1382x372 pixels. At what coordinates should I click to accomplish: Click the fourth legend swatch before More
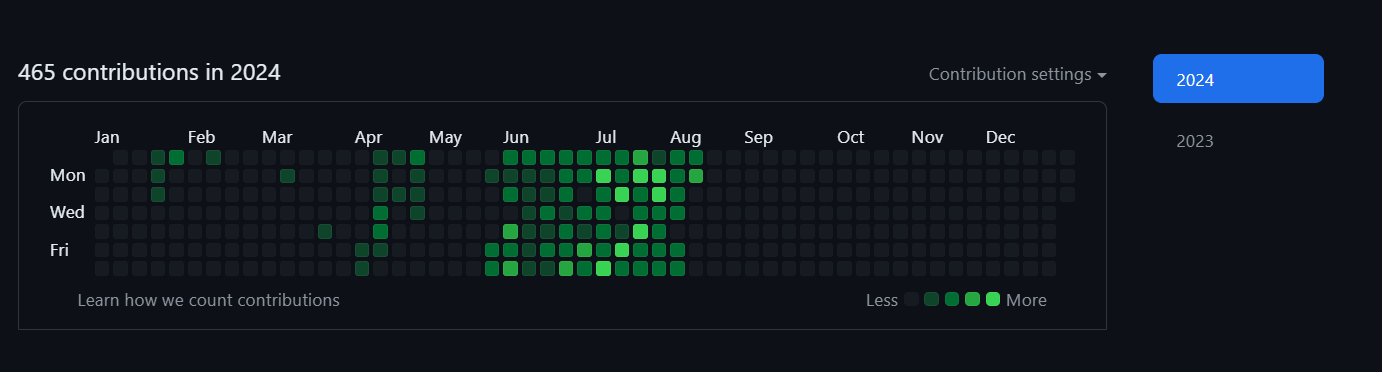(932, 299)
